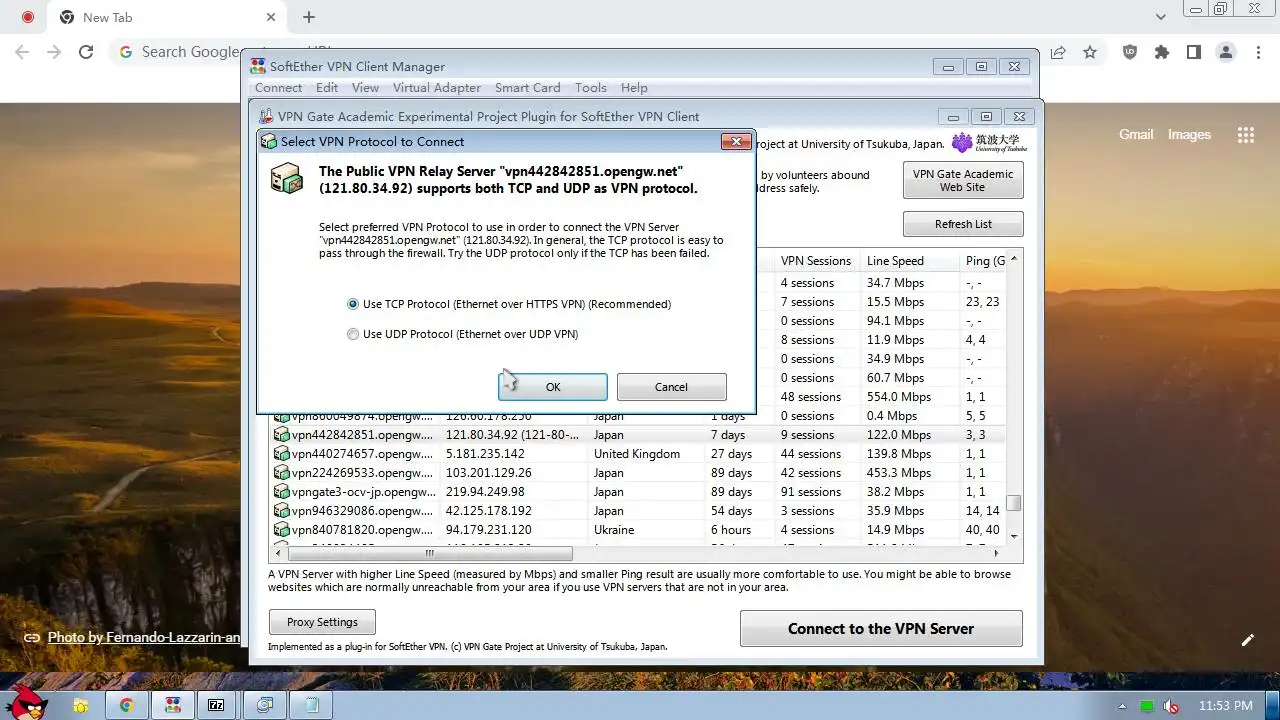
Task: Select IP address 219.94.249.98 in list
Action: (485, 492)
